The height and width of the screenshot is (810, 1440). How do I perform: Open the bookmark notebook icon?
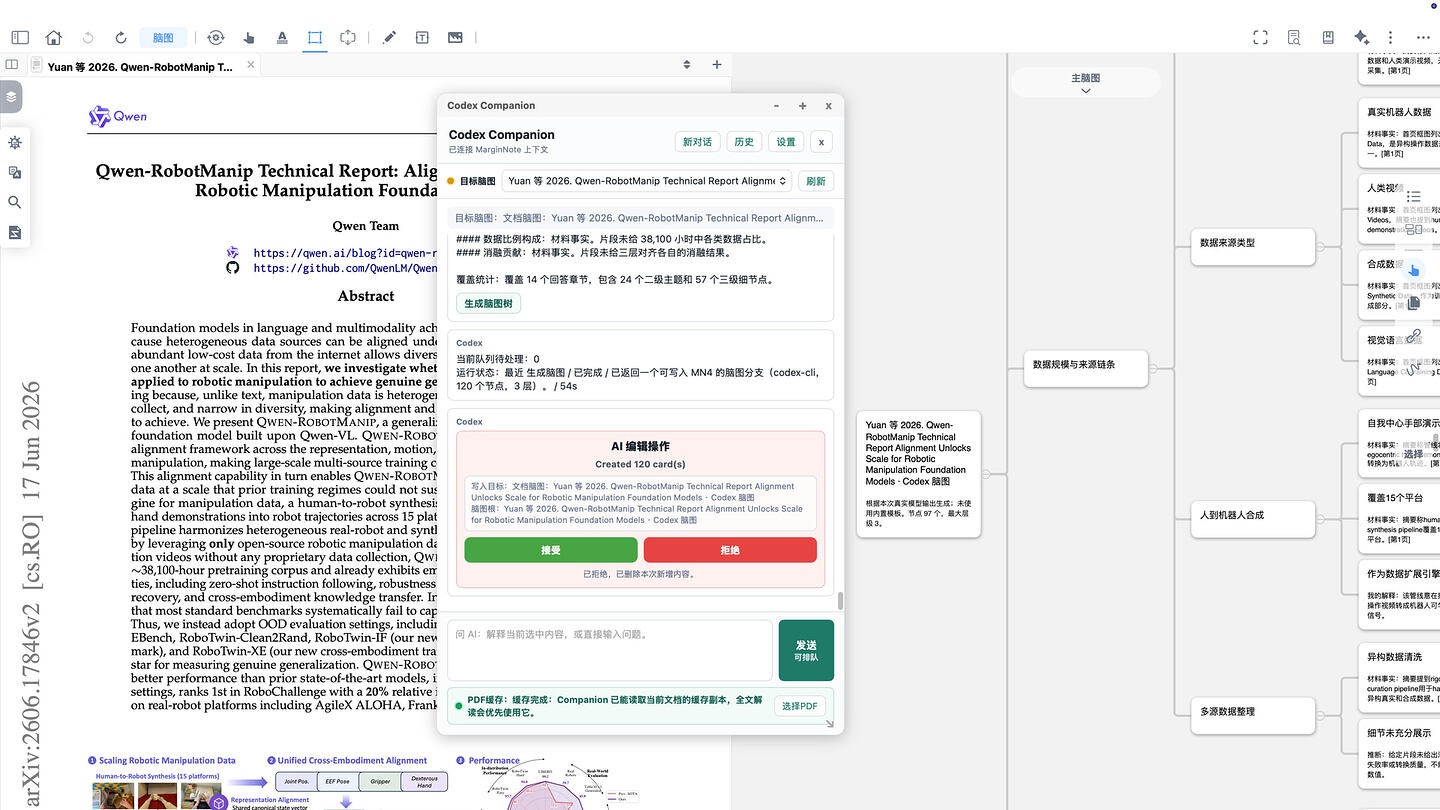(1328, 37)
